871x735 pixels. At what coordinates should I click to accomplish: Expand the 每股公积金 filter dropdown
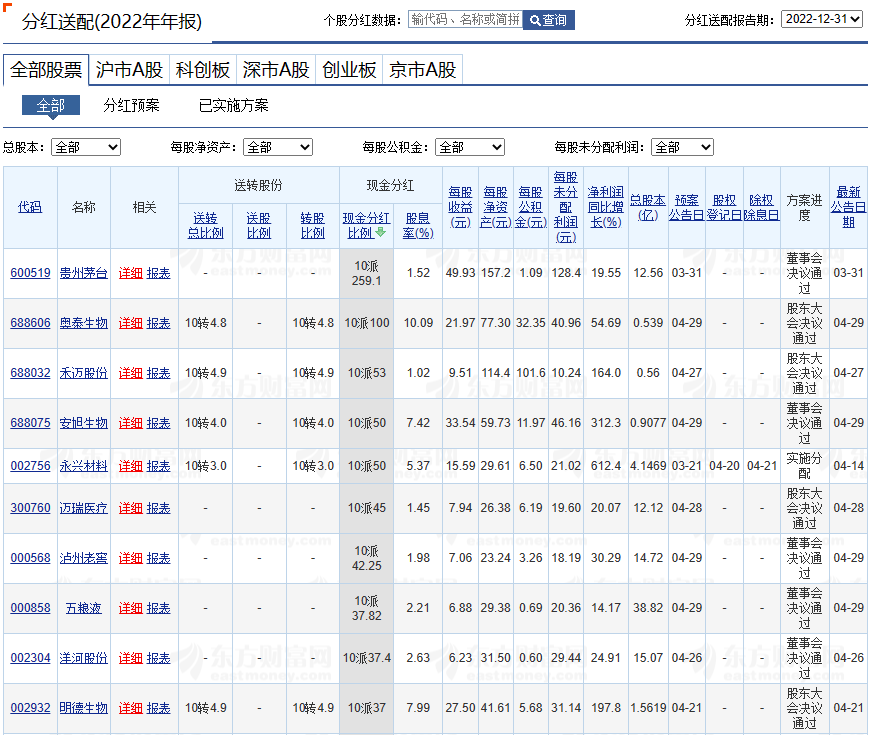[x=470, y=147]
